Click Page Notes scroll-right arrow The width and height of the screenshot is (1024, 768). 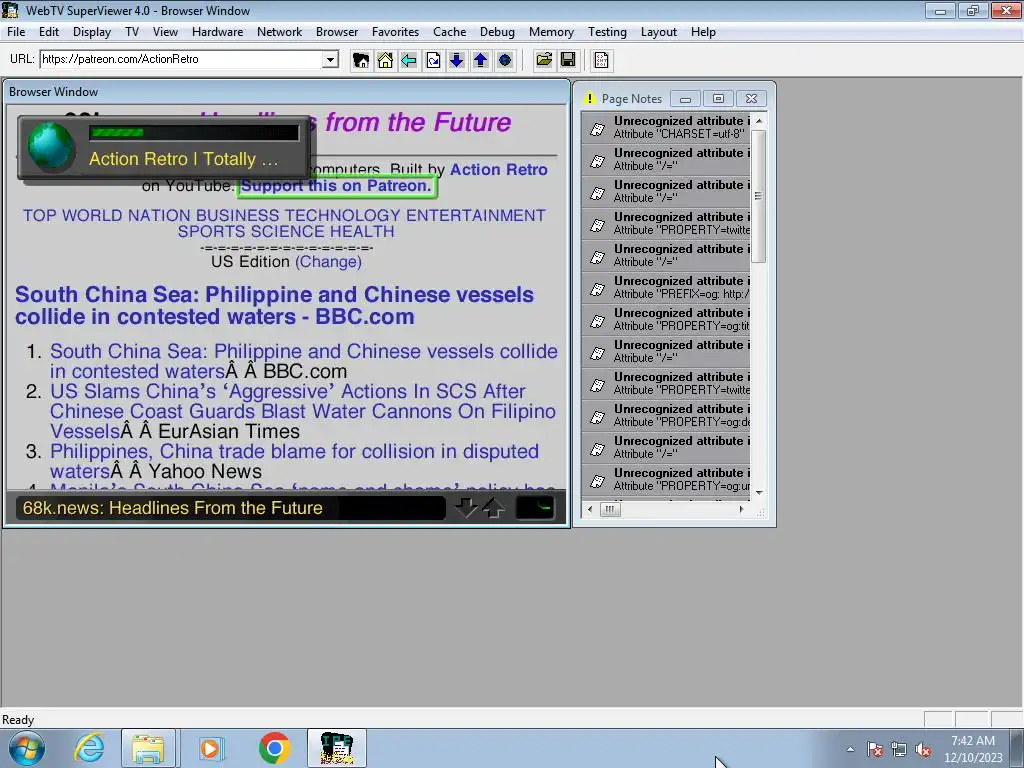pos(741,509)
